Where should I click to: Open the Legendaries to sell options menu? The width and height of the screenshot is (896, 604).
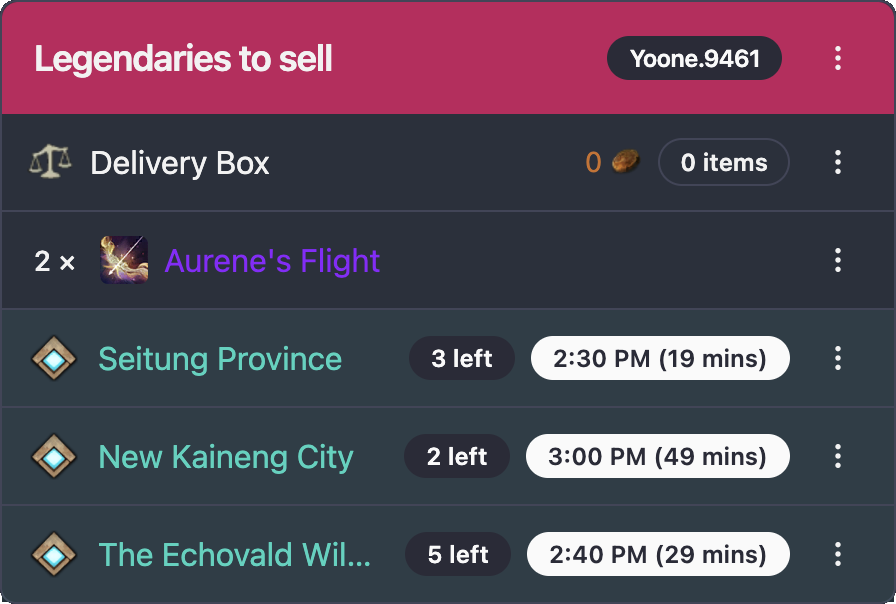pos(838,58)
